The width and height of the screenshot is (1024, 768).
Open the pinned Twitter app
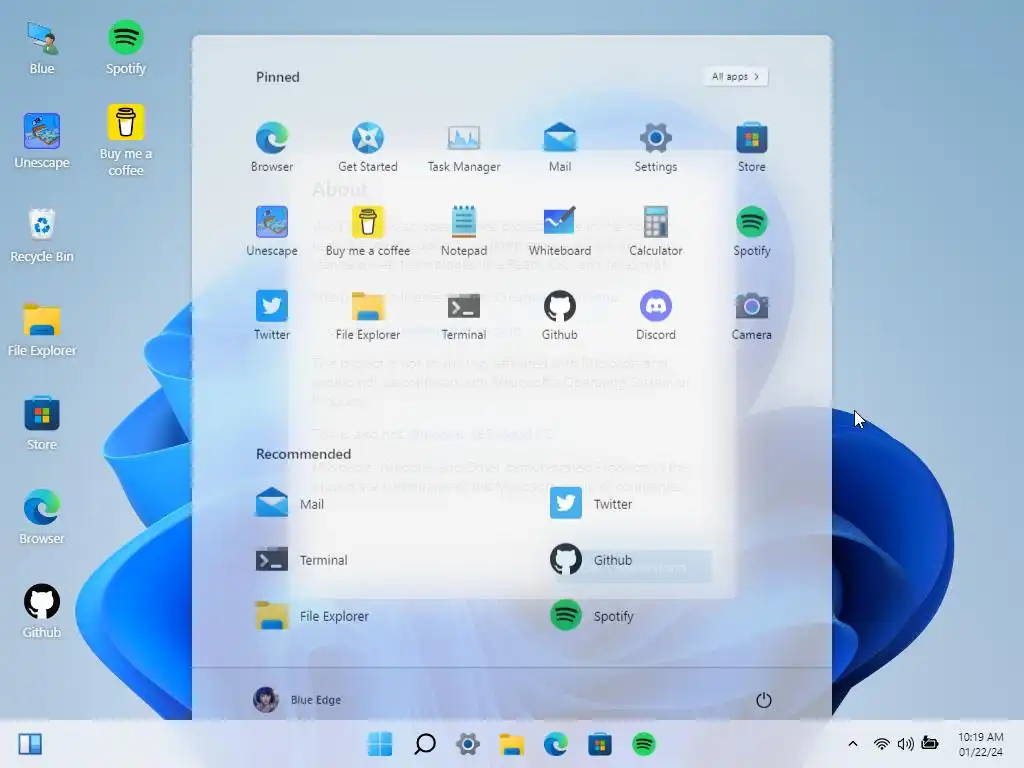click(x=272, y=315)
